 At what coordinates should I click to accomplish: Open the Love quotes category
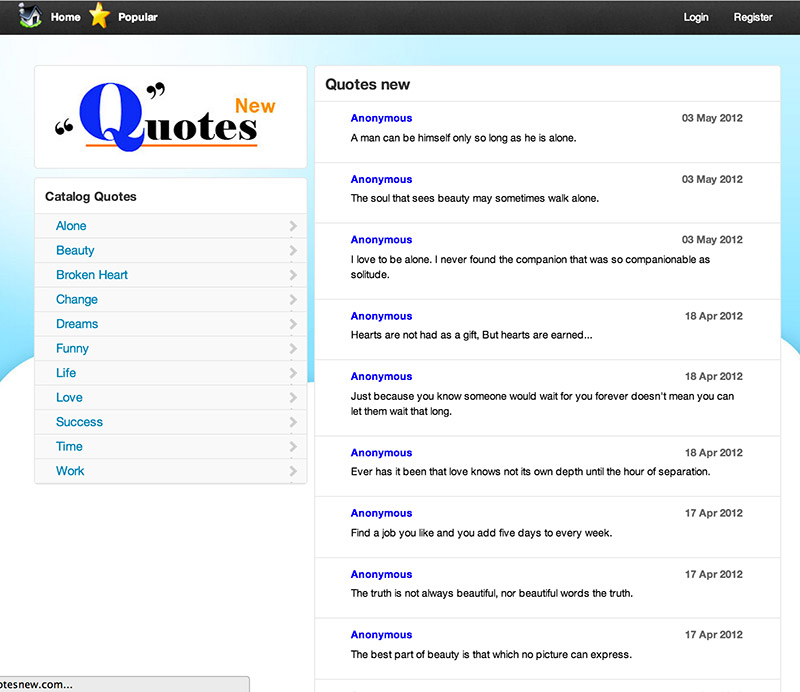pyautogui.click(x=69, y=398)
